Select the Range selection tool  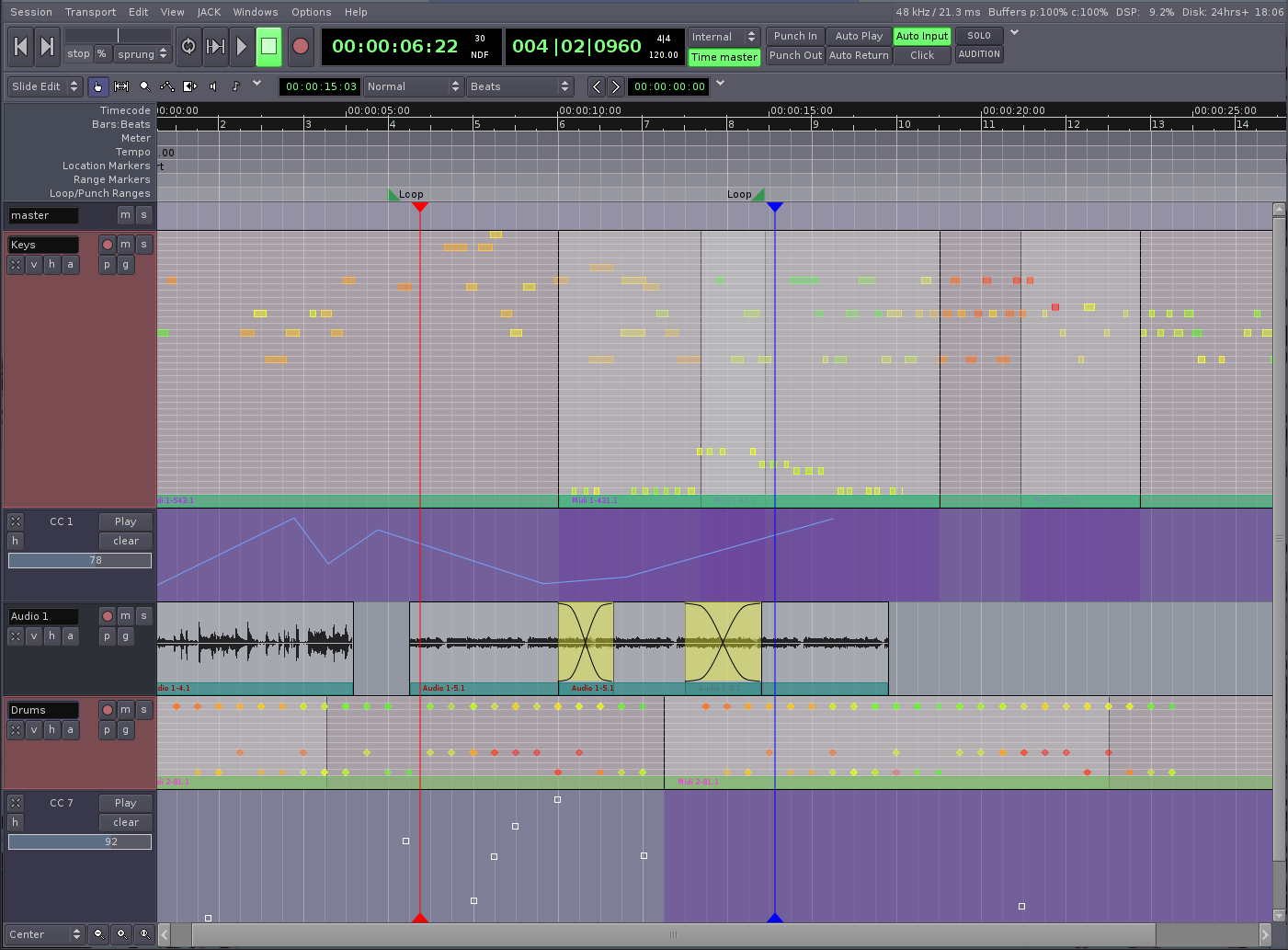120,86
